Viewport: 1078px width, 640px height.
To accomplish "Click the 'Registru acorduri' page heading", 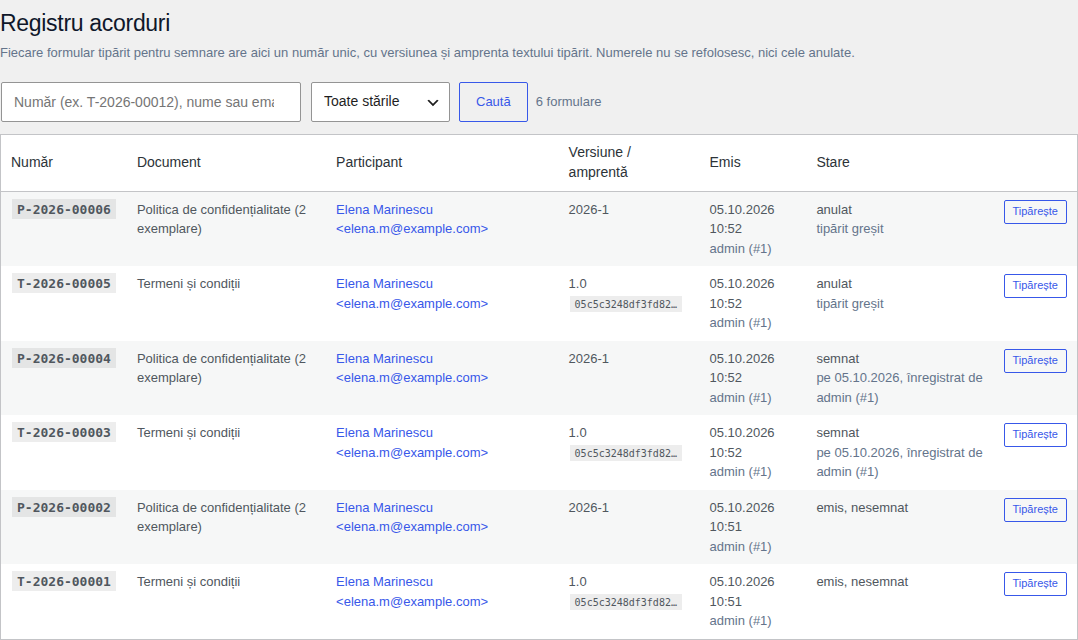I will [85, 23].
